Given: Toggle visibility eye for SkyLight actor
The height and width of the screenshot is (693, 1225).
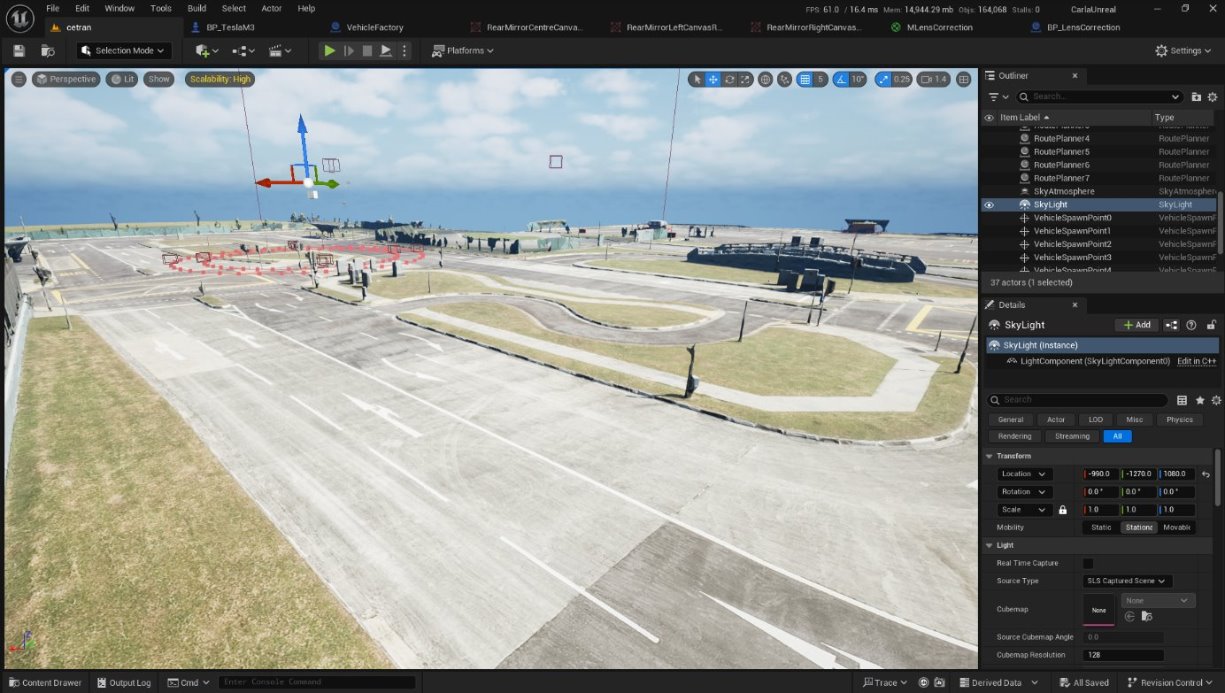Looking at the screenshot, I should click(x=989, y=205).
